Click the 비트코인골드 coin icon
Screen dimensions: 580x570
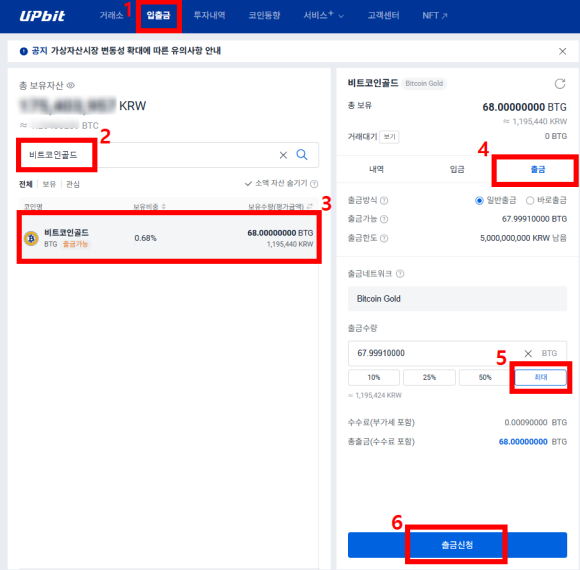(31, 239)
